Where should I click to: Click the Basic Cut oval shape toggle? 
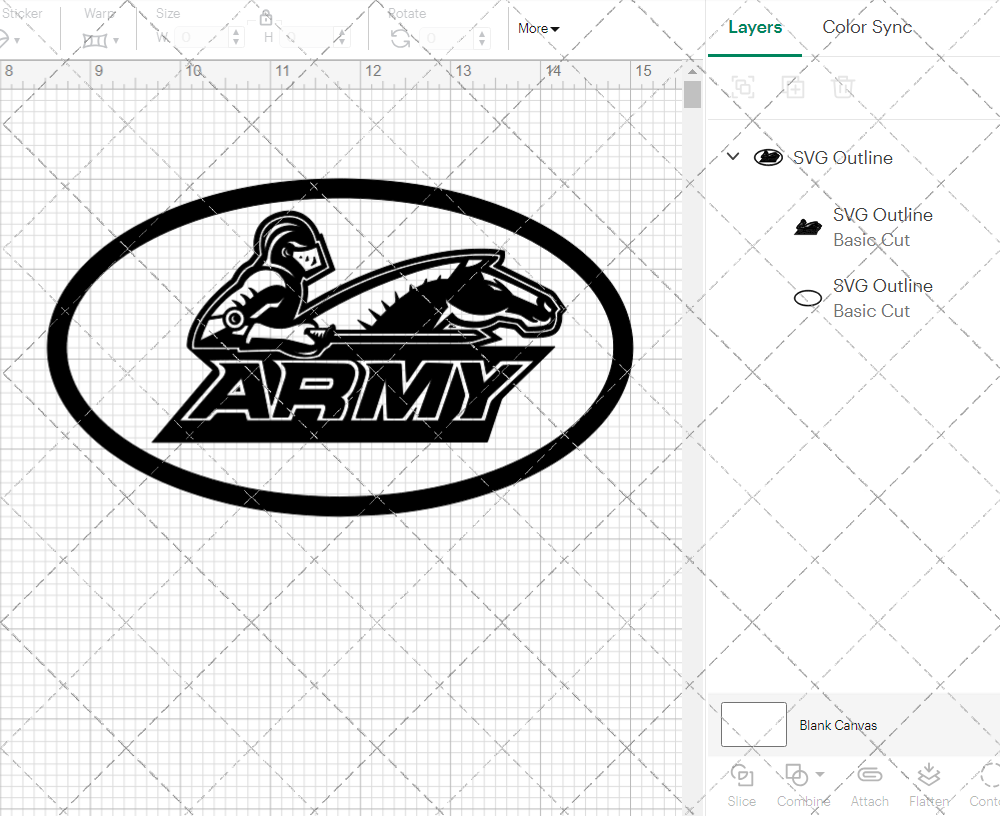[808, 298]
